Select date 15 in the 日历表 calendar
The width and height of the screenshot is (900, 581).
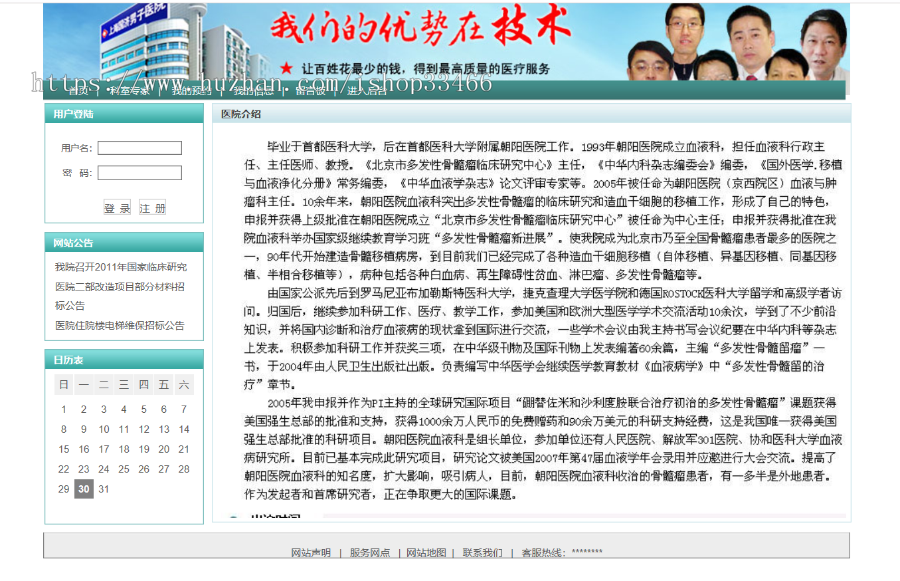63,448
